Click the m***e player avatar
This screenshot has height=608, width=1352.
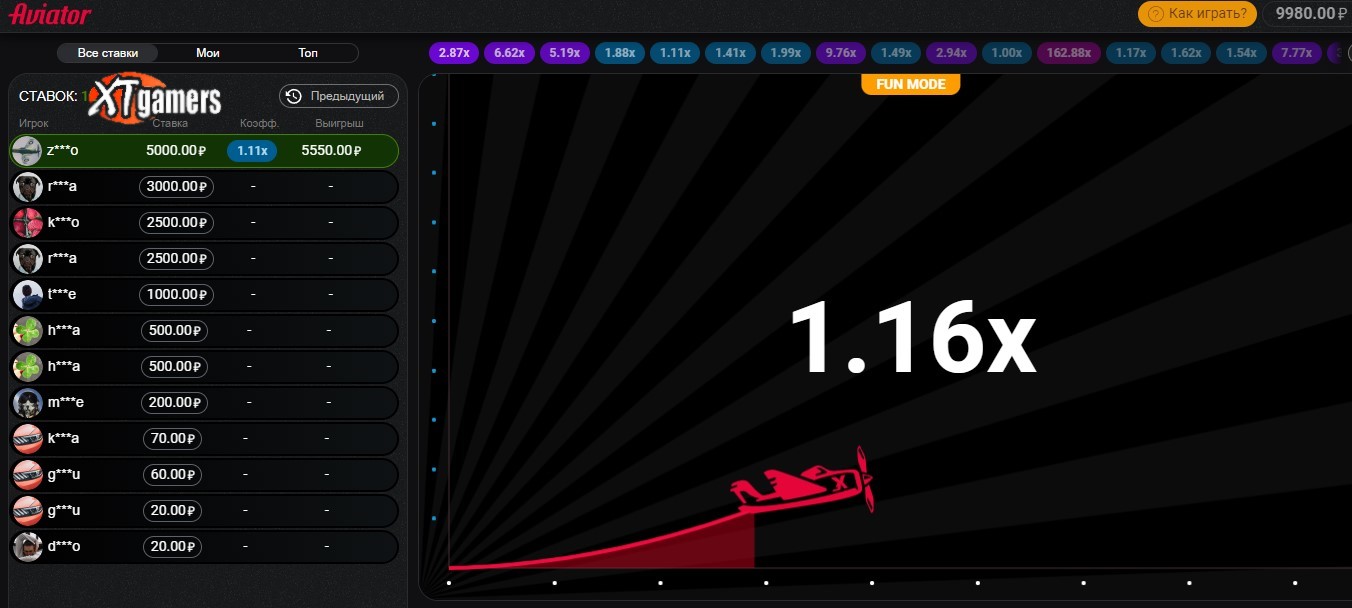click(x=27, y=402)
